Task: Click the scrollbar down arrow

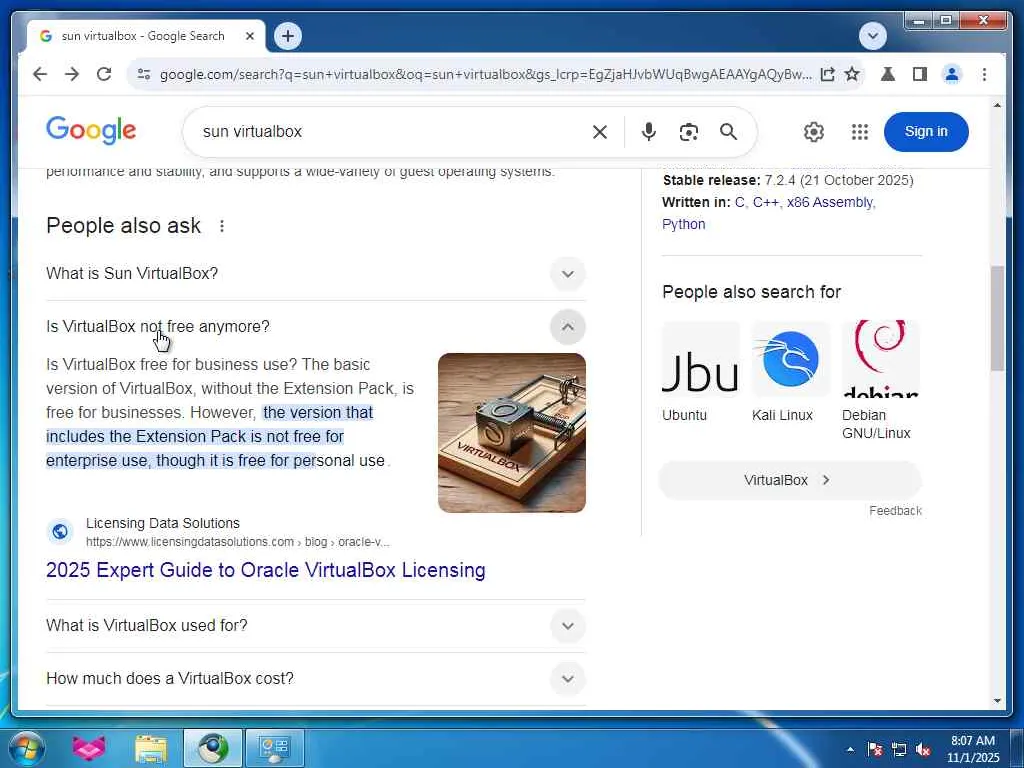Action: click(997, 701)
